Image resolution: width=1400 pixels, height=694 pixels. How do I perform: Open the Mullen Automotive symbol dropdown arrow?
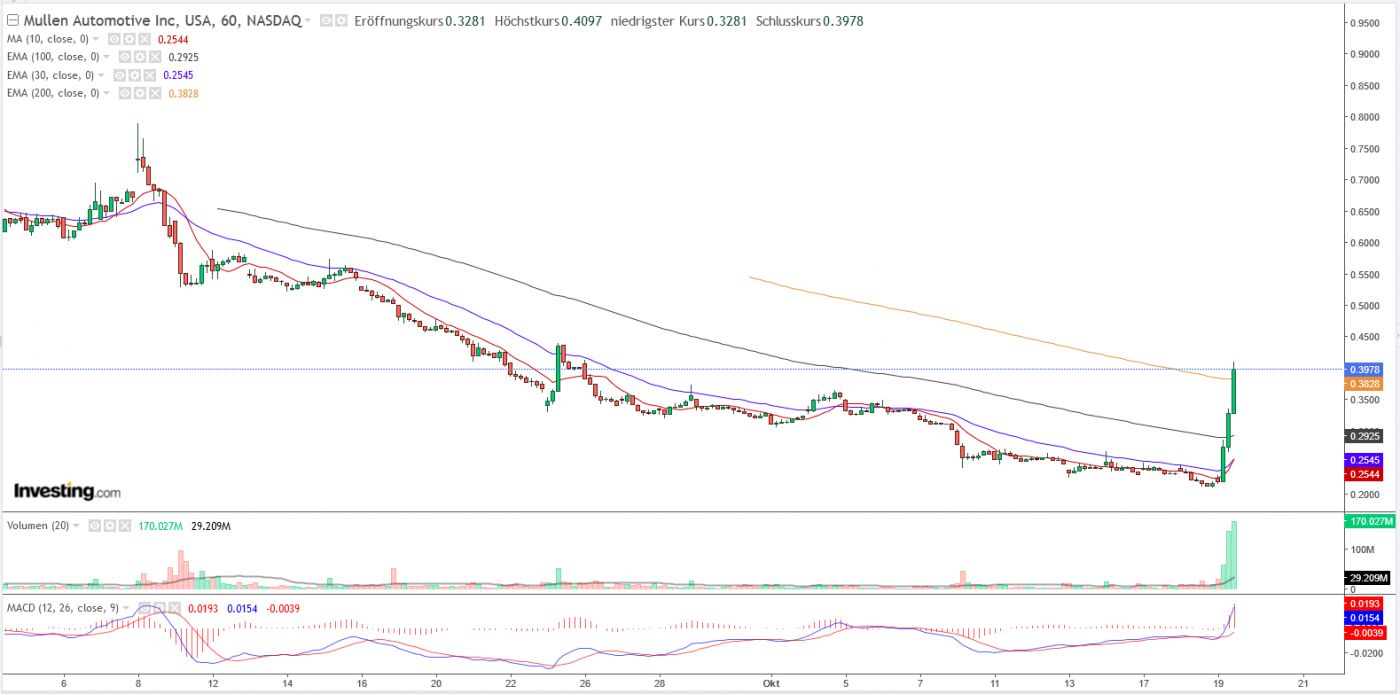point(308,21)
